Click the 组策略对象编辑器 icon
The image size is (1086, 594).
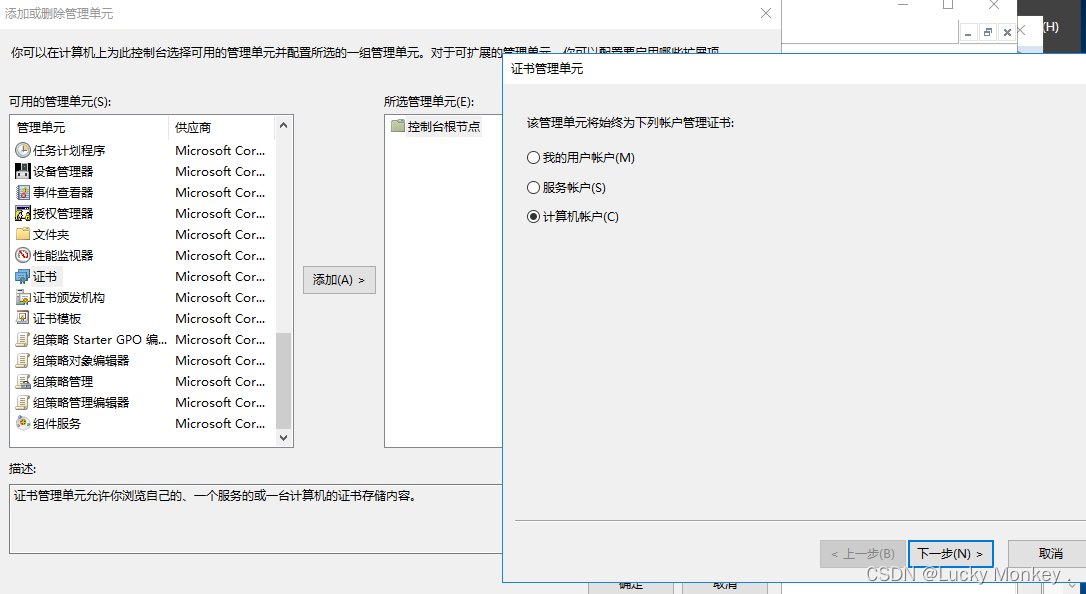point(23,360)
